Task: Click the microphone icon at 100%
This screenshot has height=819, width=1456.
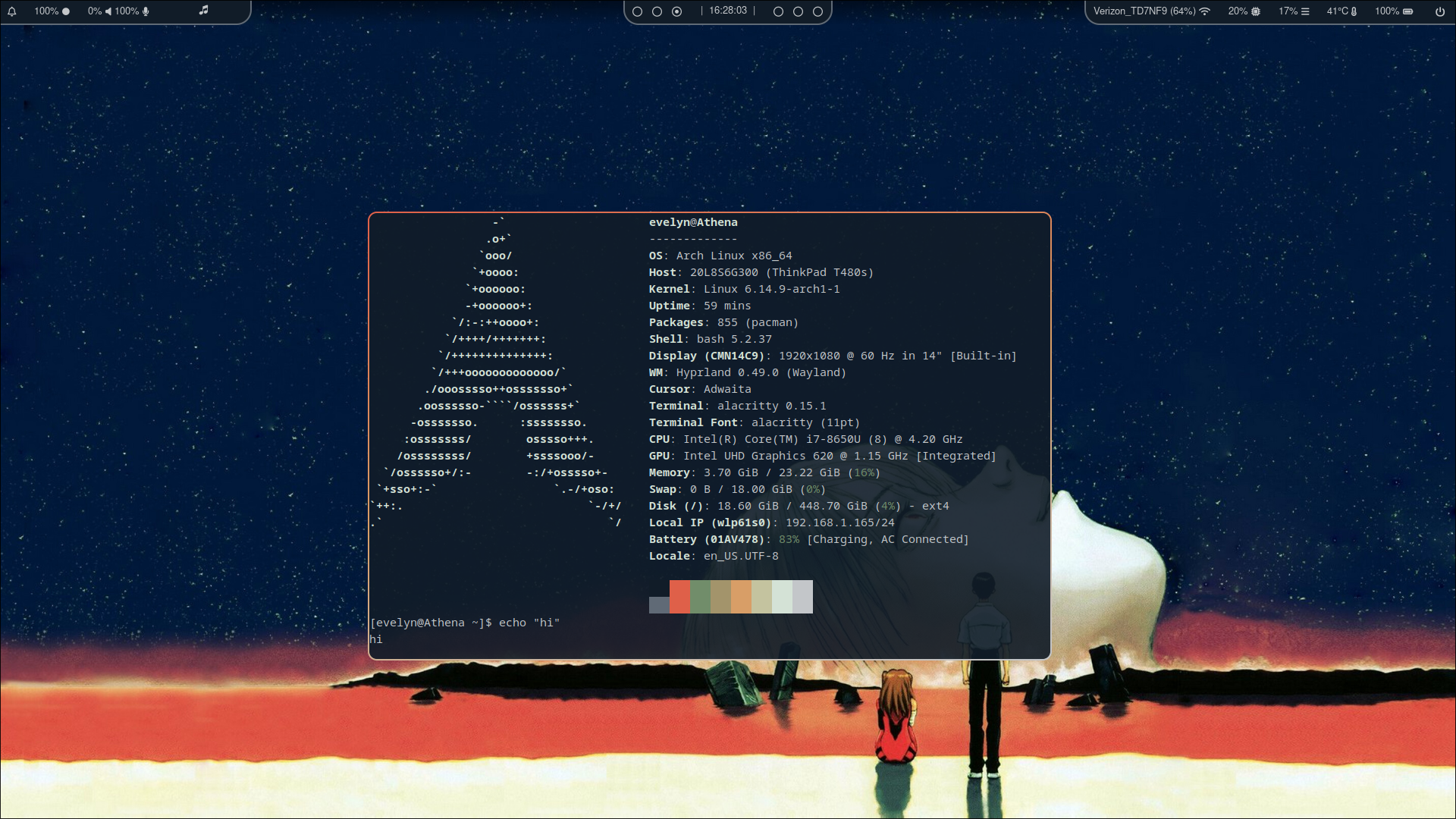Action: [146, 11]
